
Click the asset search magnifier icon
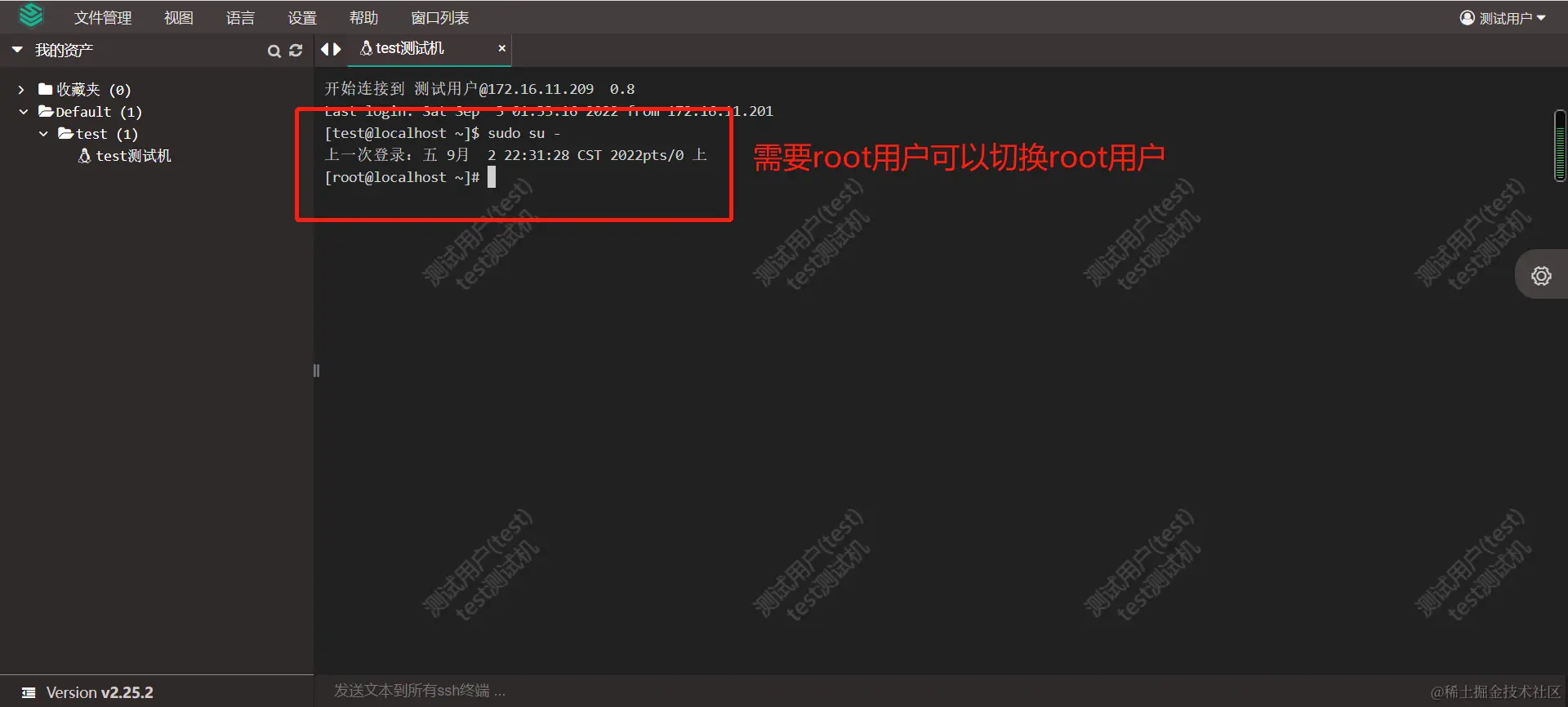pos(274,51)
